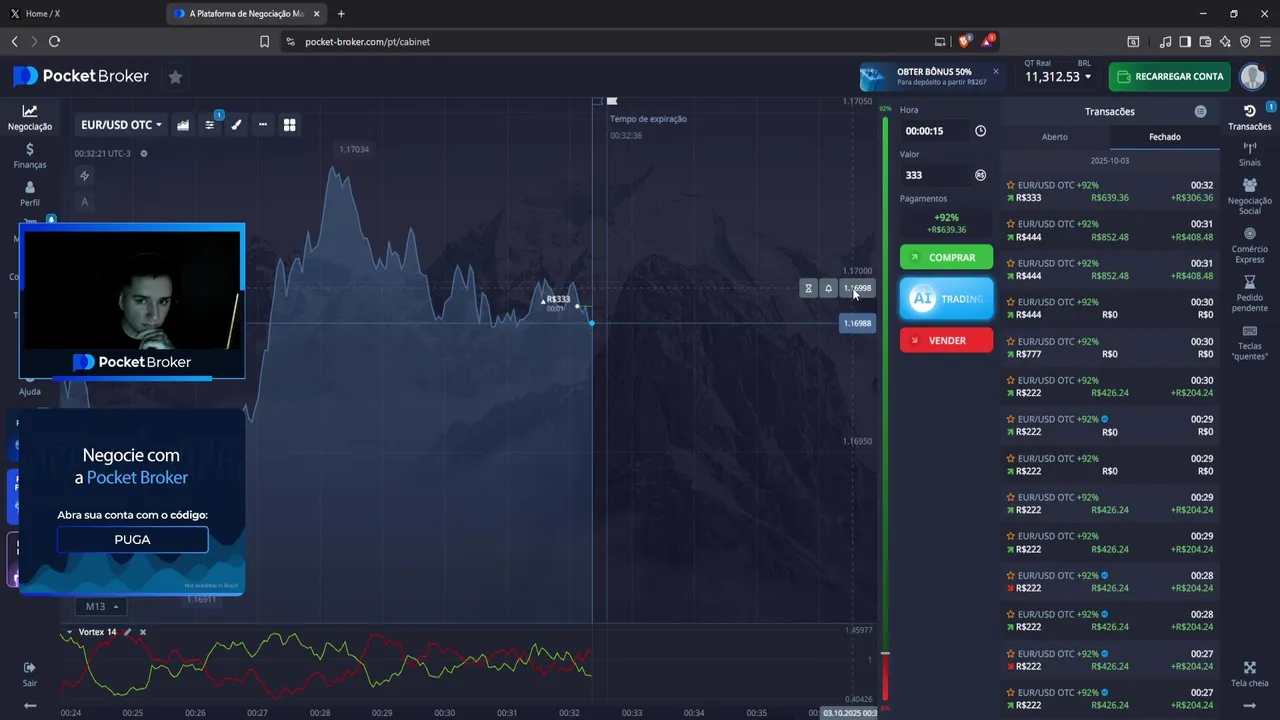Open the R$333 transaction with +R$306.36

(1110, 192)
